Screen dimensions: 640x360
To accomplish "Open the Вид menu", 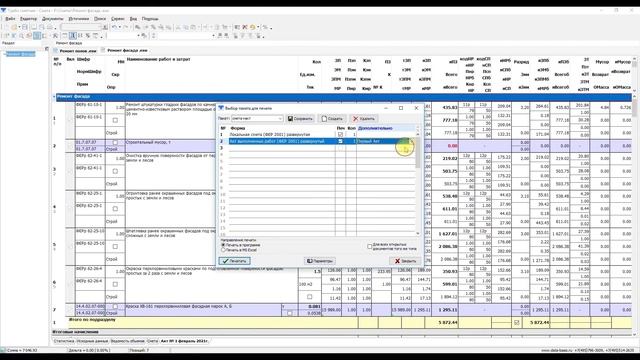I will click(x=133, y=19).
